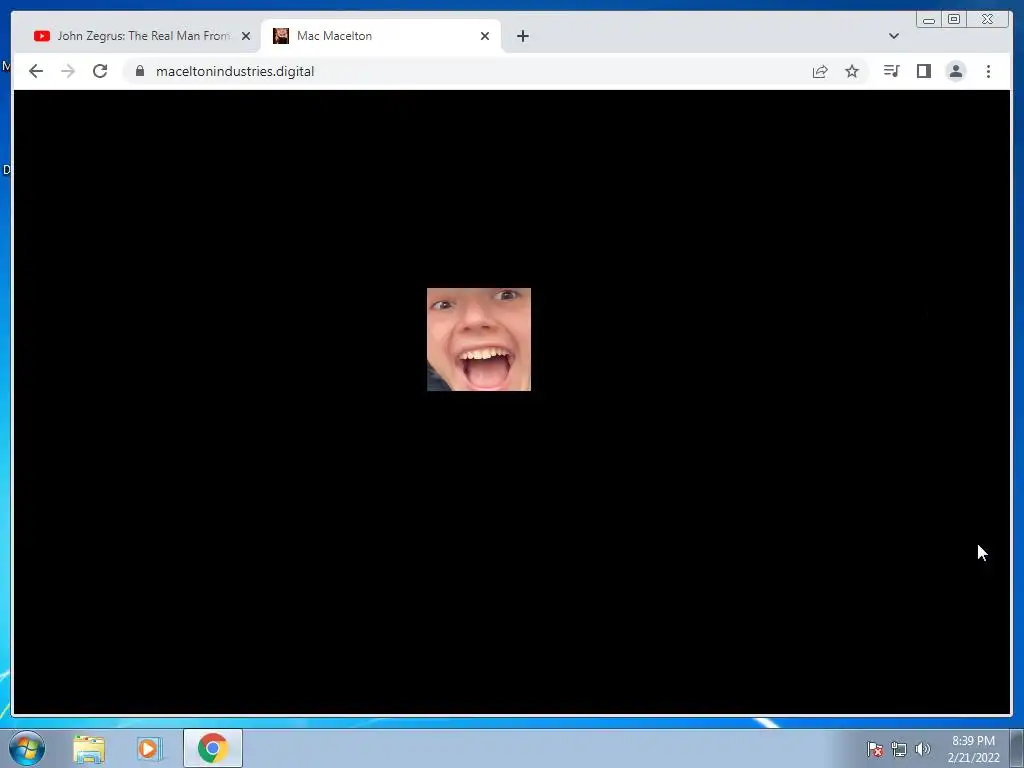Bookmark this tab with star icon
Screen dimensions: 1024x768
pos(852,71)
